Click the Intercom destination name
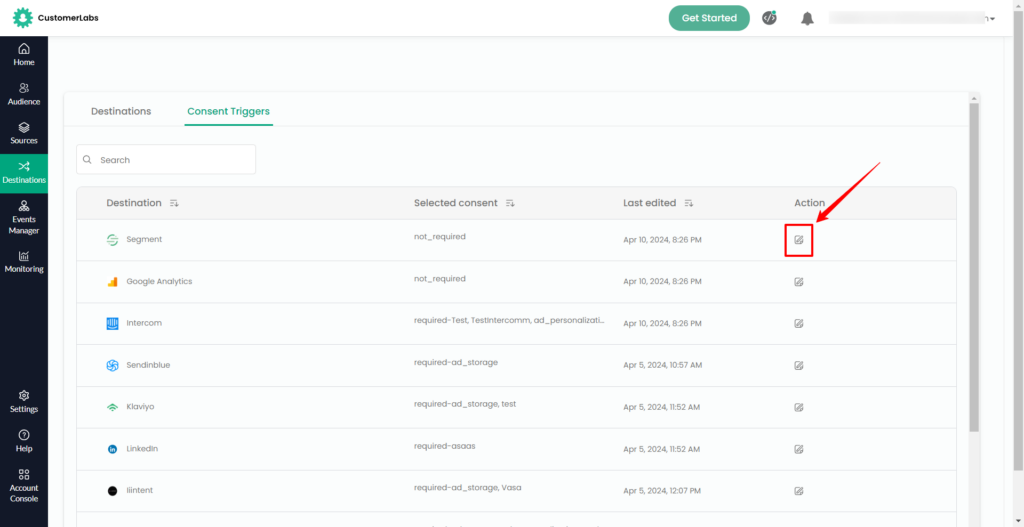The image size is (1024, 527). 144,323
